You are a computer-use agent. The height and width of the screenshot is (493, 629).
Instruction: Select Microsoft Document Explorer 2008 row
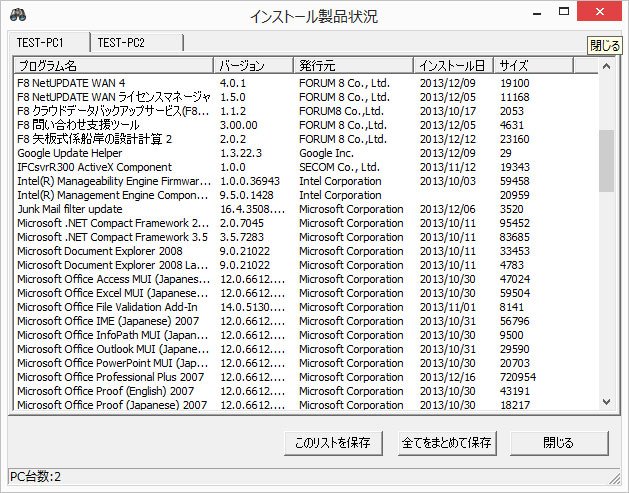306,251
